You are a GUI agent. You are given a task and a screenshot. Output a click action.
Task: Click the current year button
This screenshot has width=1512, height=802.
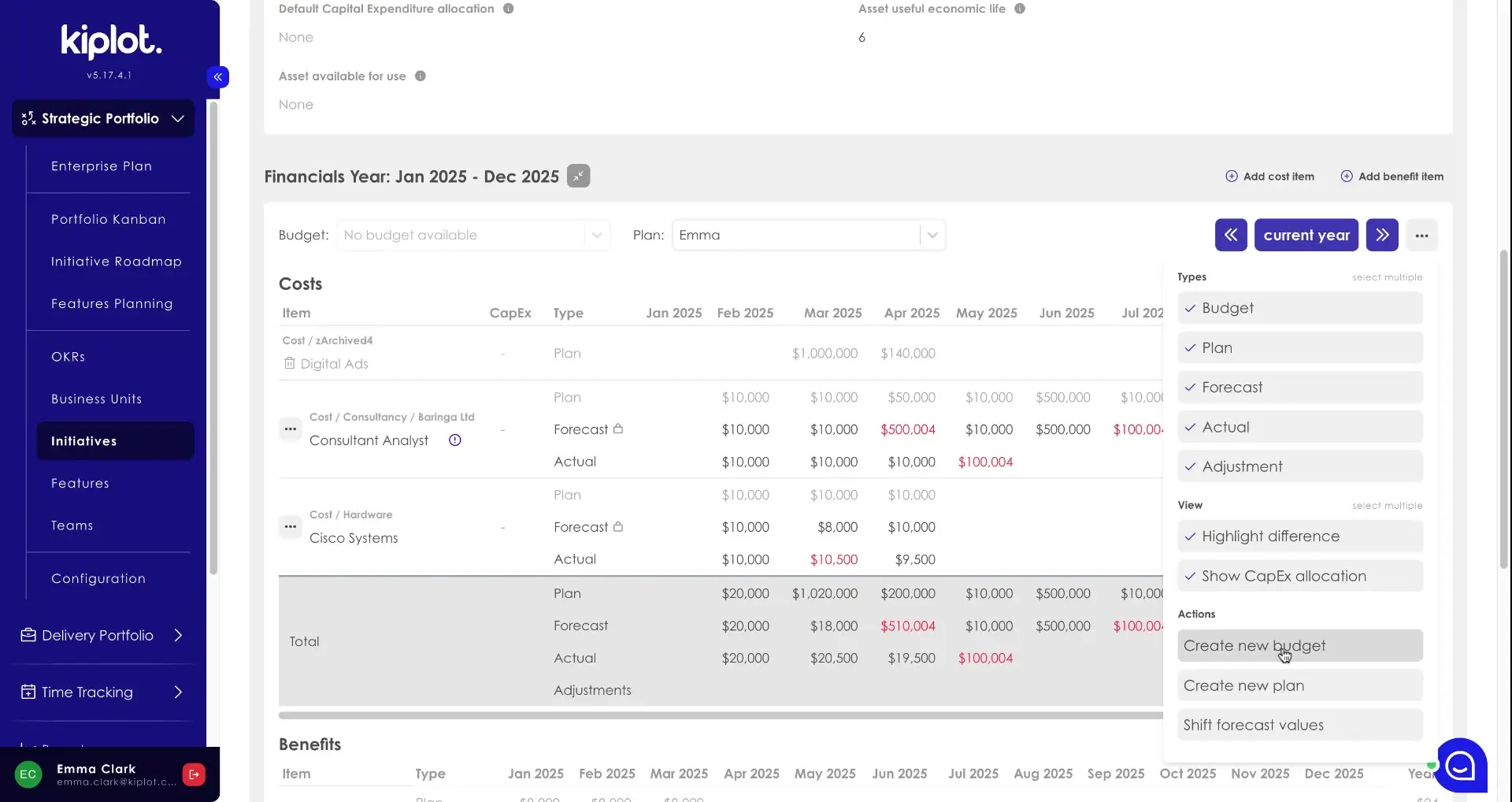pyautogui.click(x=1306, y=235)
